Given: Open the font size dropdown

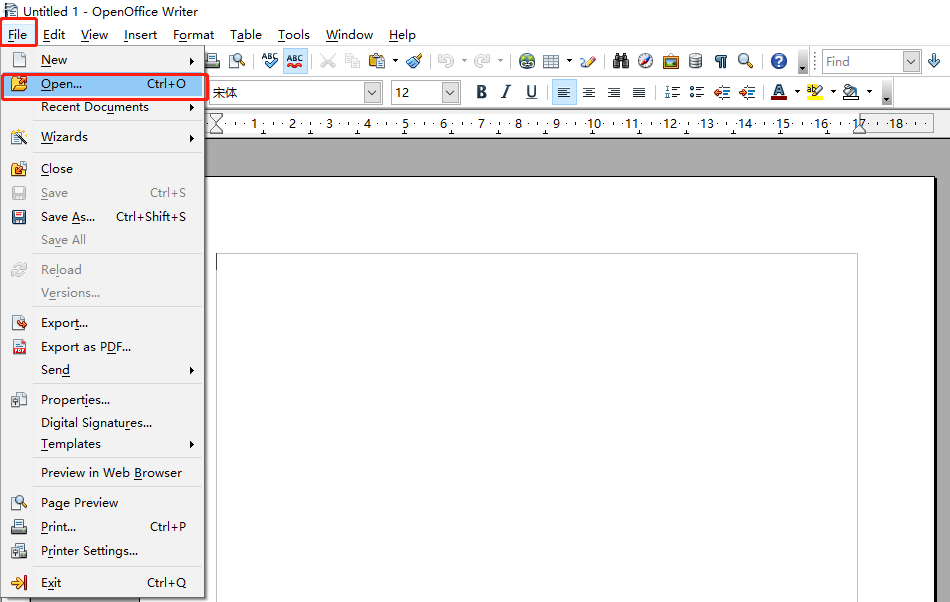Looking at the screenshot, I should coord(450,92).
